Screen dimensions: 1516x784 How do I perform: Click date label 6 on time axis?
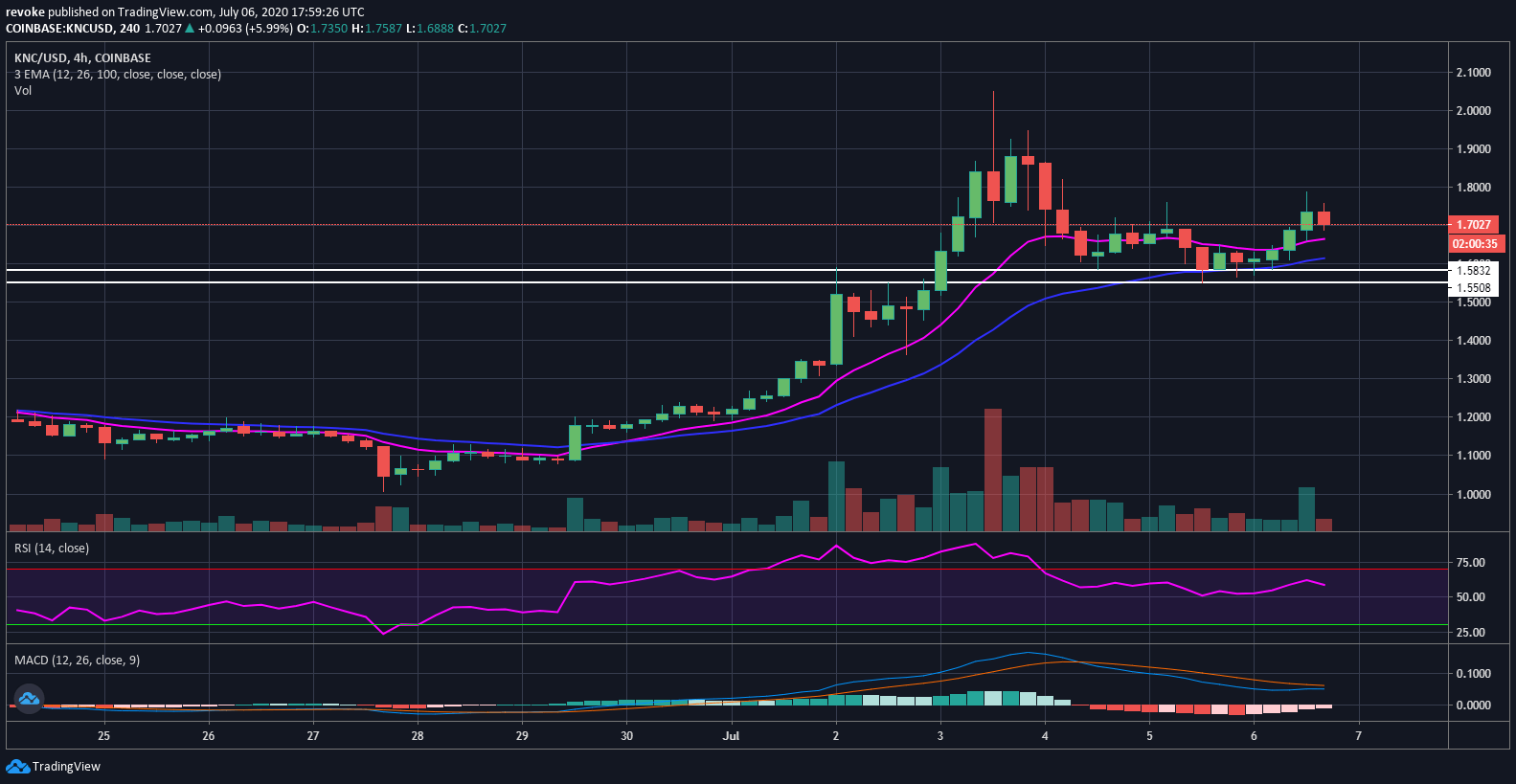(1254, 736)
